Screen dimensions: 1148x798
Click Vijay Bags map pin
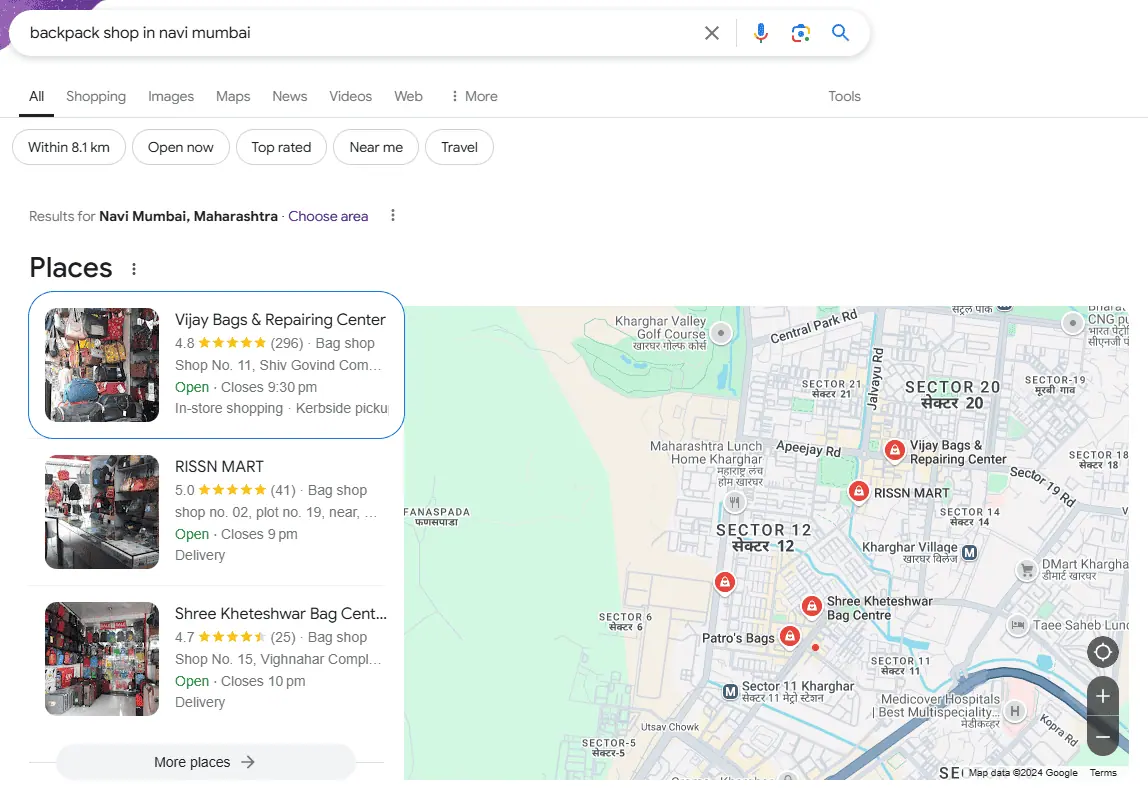click(894, 450)
